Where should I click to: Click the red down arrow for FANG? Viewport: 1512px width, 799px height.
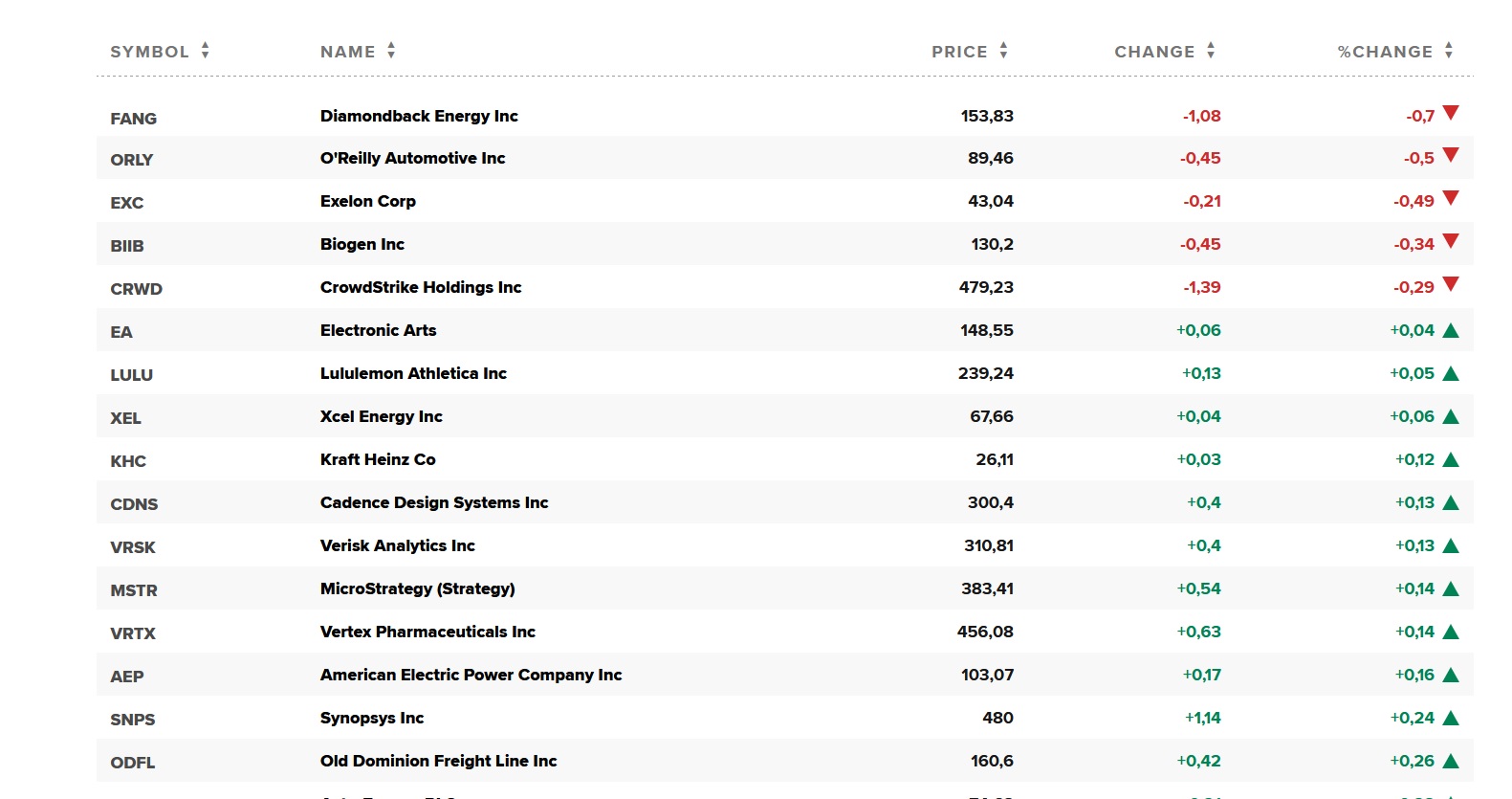(x=1451, y=113)
